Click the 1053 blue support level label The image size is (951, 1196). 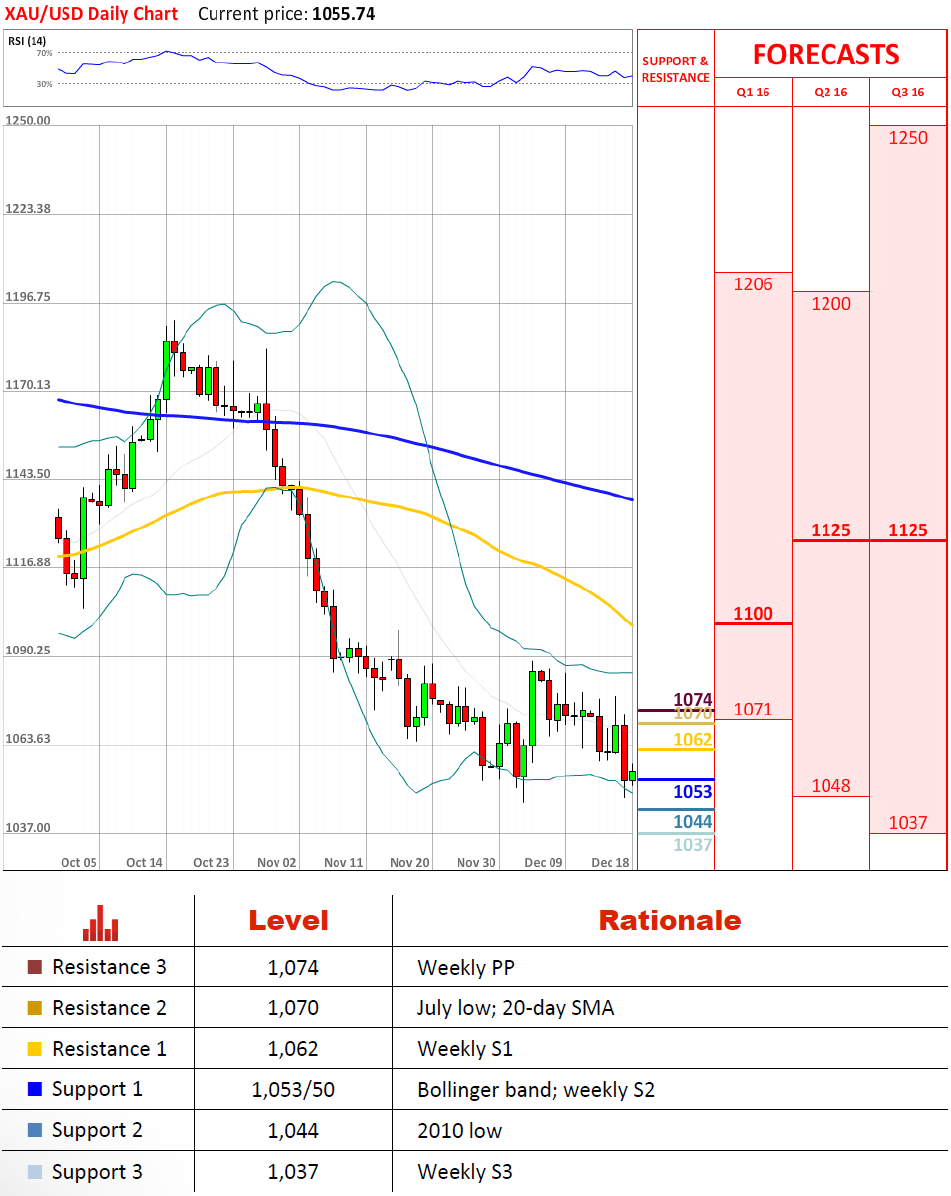click(693, 792)
